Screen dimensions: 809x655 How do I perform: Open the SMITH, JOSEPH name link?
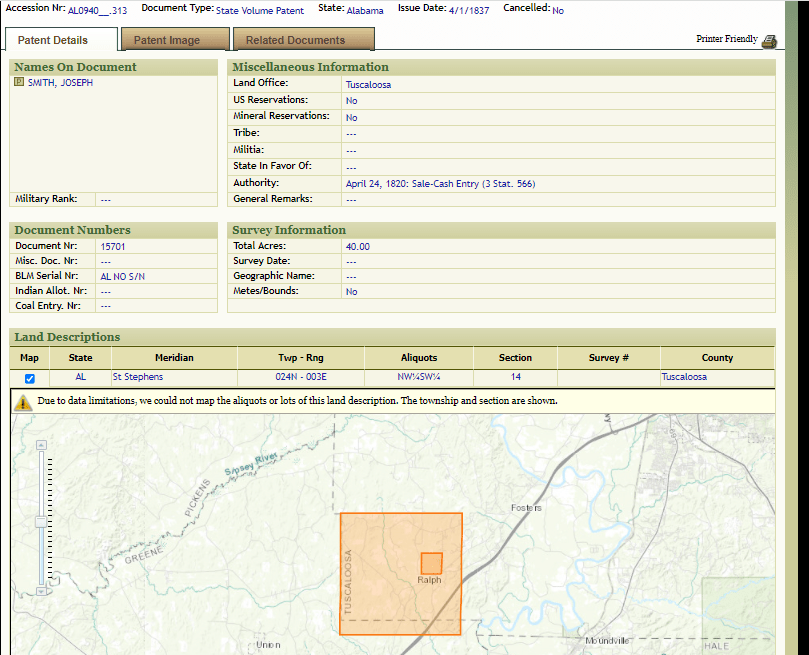[x=60, y=83]
